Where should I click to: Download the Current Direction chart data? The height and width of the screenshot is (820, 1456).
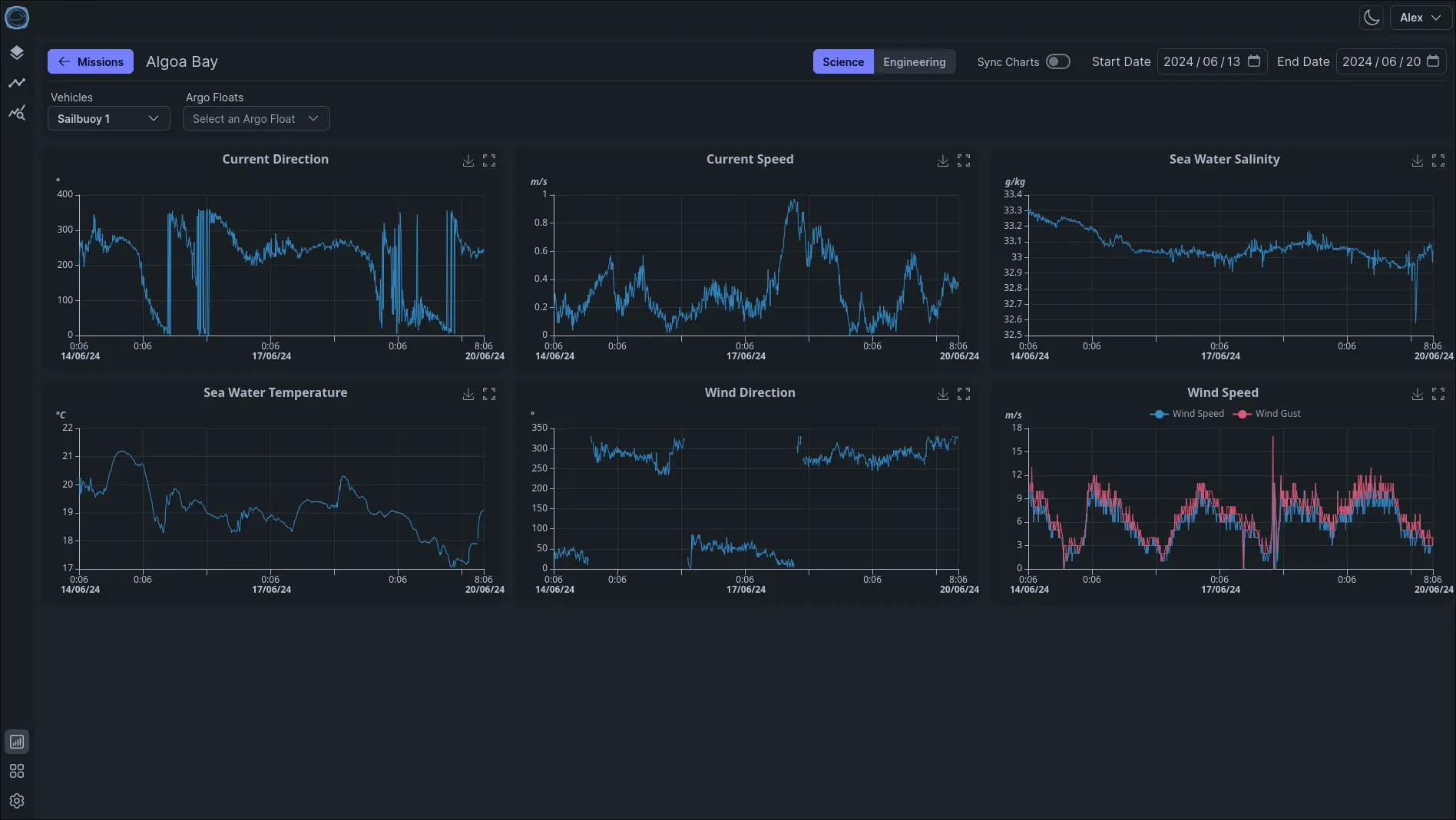pos(468,160)
